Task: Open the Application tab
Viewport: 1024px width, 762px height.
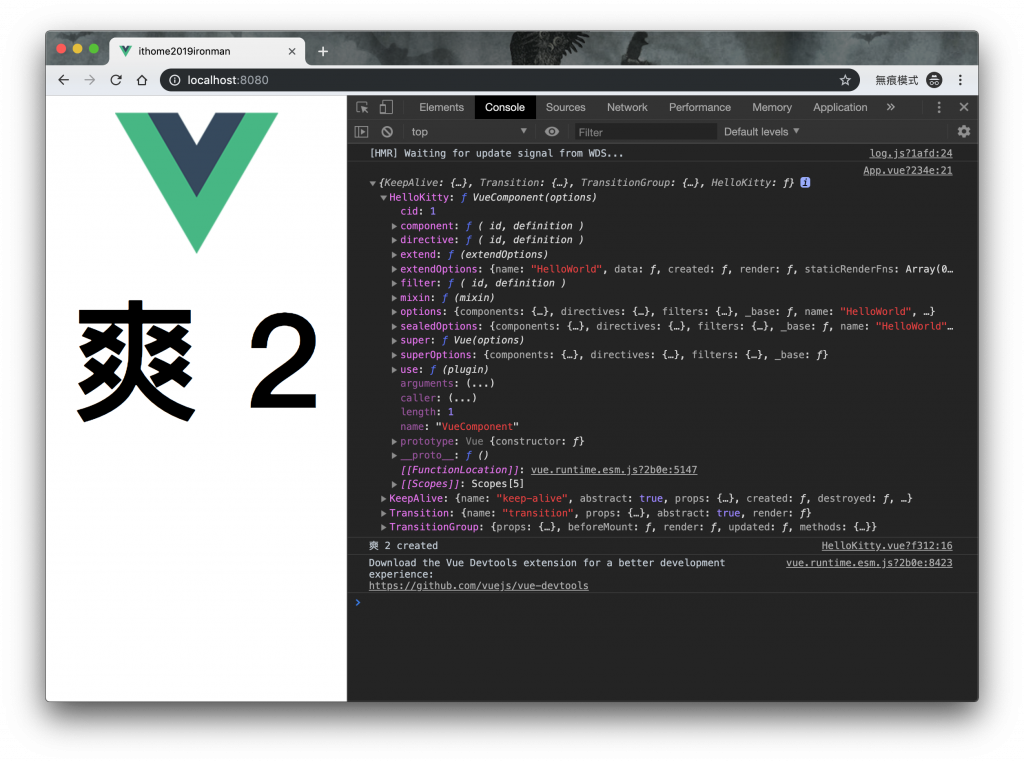Action: point(840,107)
